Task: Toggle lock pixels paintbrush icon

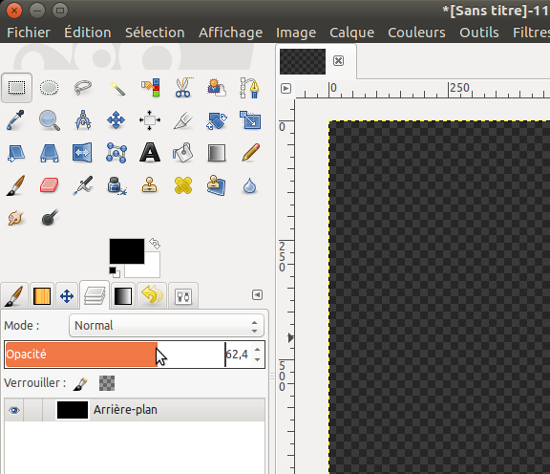Action: point(80,383)
